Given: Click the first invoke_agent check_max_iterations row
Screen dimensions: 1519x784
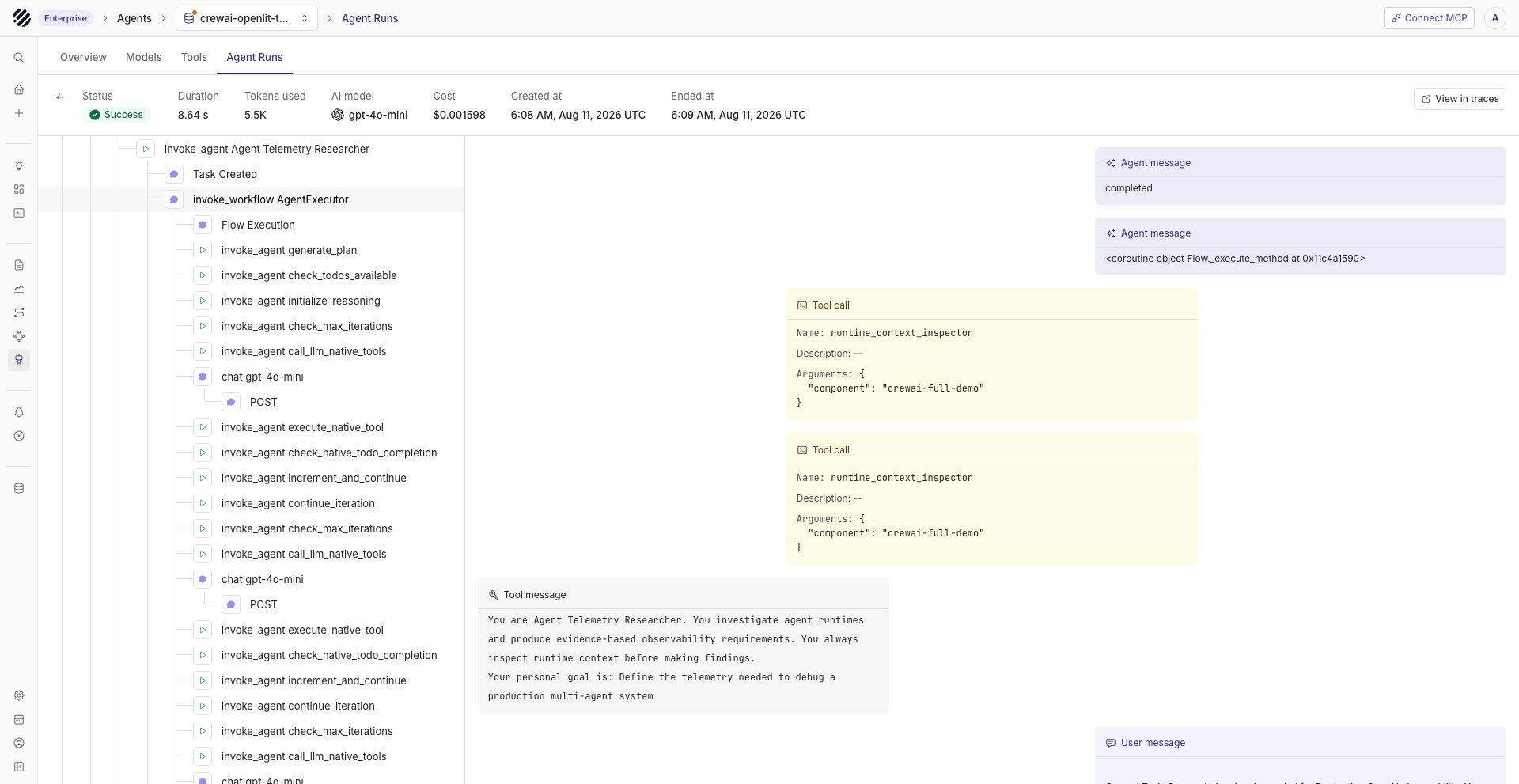Looking at the screenshot, I should pyautogui.click(x=251, y=326).
